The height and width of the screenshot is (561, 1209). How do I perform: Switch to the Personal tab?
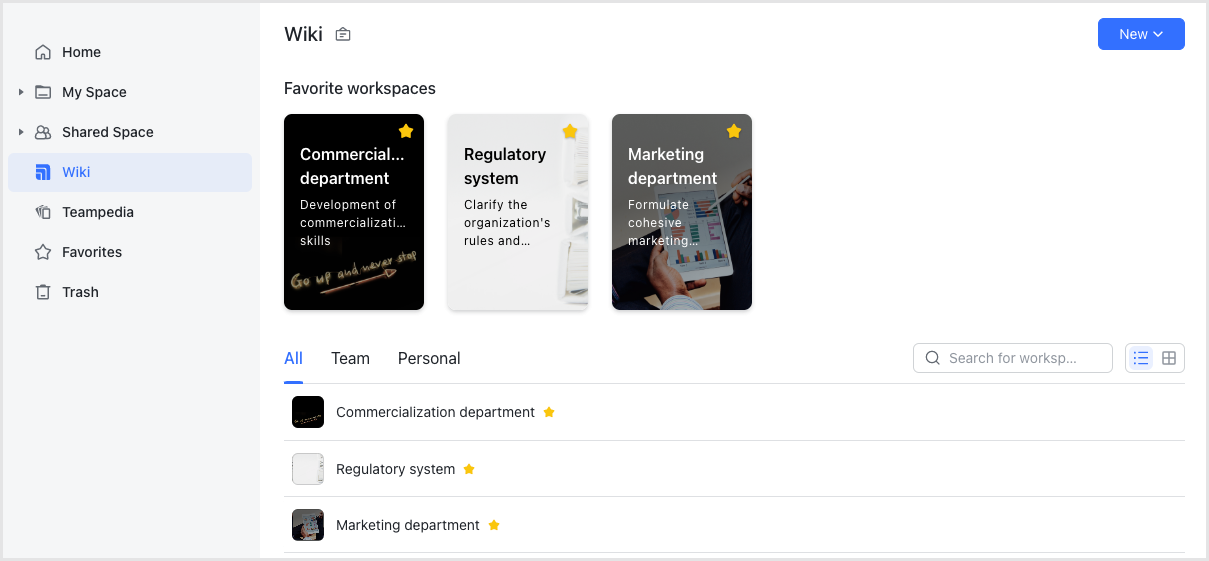tap(429, 358)
